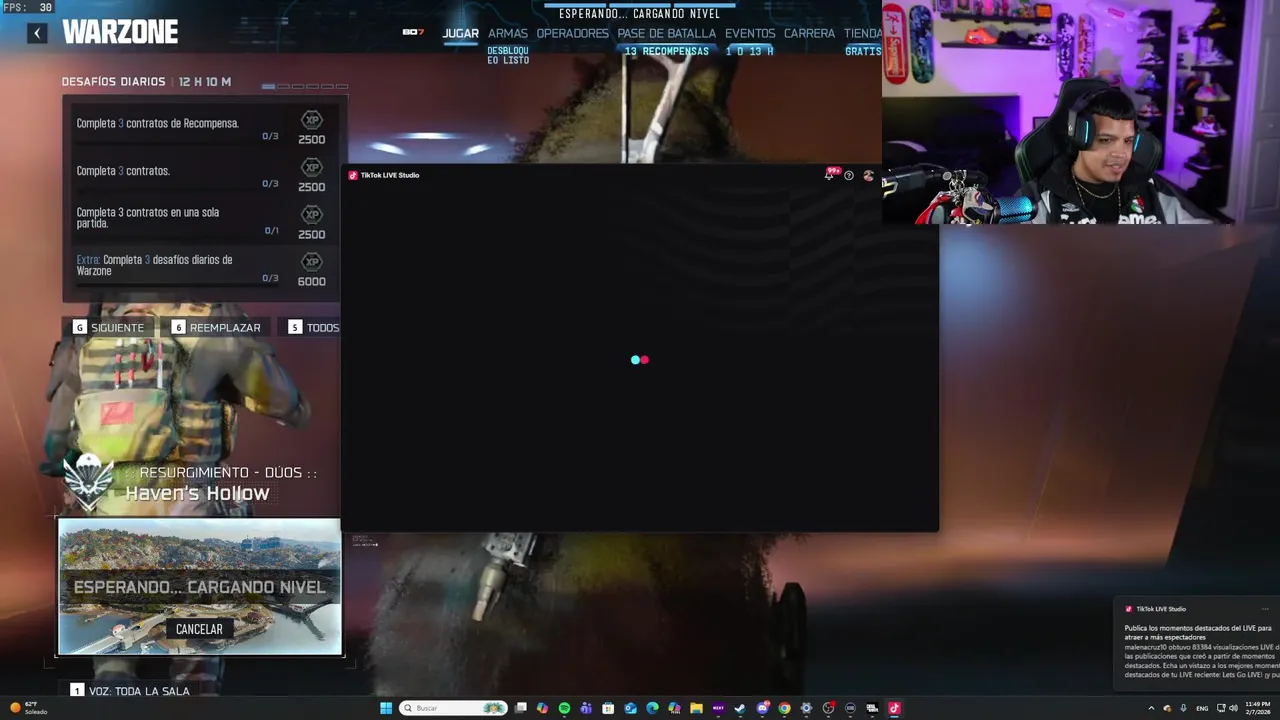Open the clock showing 11:49 PM
Viewport: 1280px width, 720px height.
1258,708
